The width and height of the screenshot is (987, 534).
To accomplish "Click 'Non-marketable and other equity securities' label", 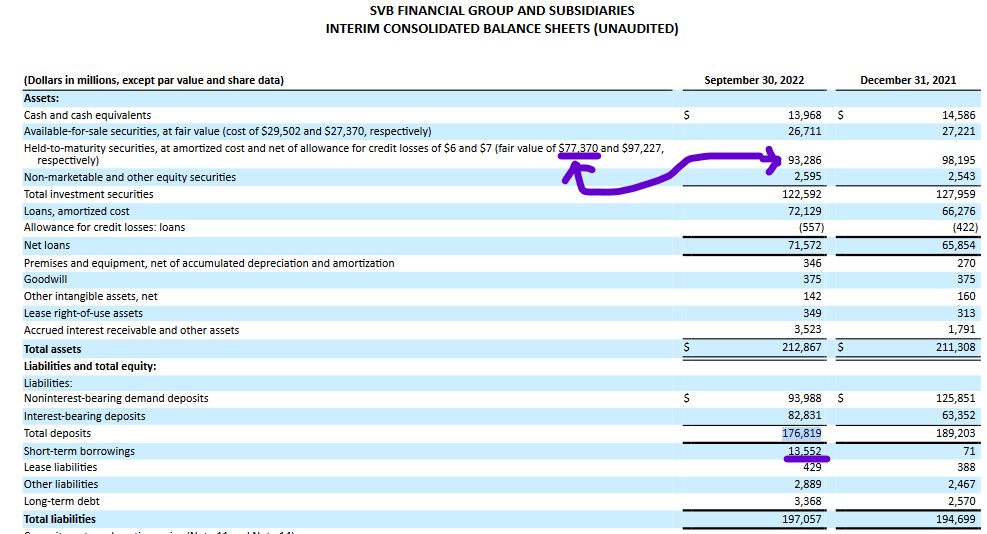I will [130, 178].
